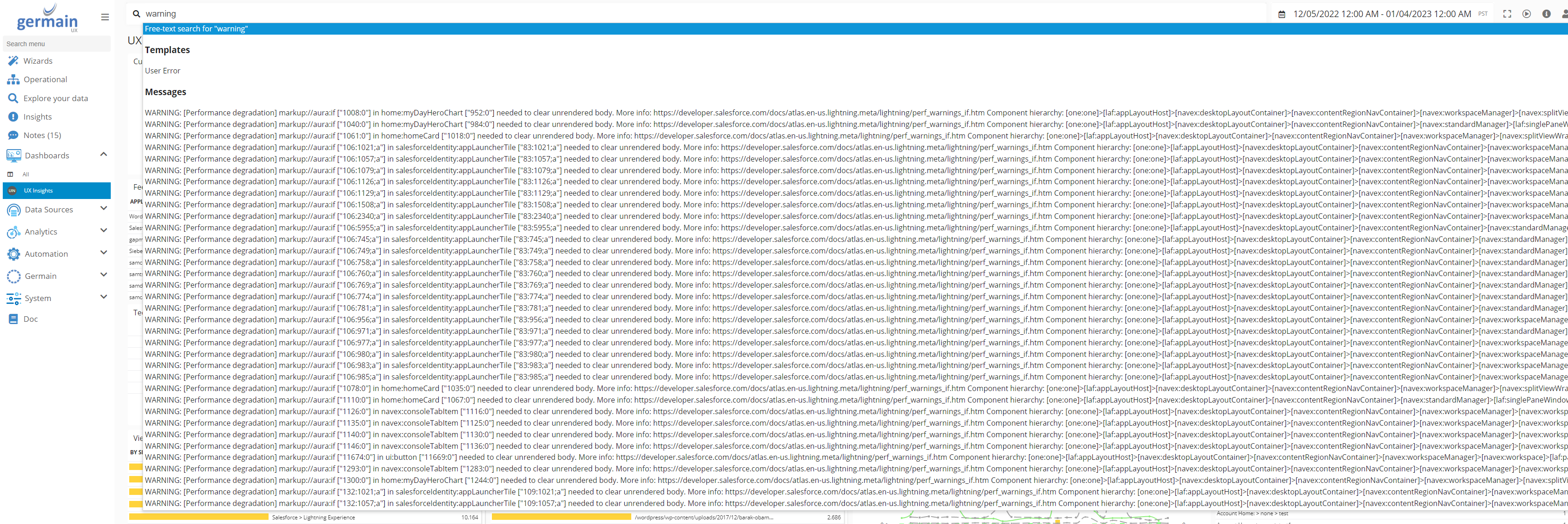
Task: Toggle the hamburger menu next to germain logo
Action: pyautogui.click(x=105, y=17)
